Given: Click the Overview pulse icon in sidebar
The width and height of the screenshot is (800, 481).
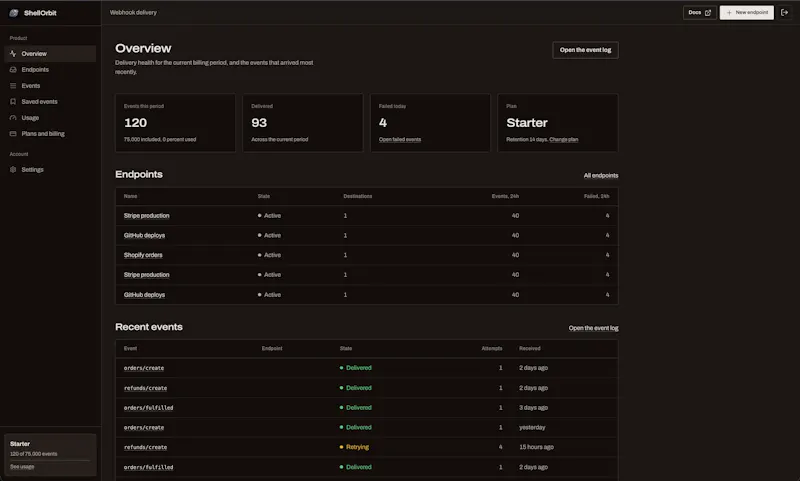Looking at the screenshot, I should (x=13, y=54).
